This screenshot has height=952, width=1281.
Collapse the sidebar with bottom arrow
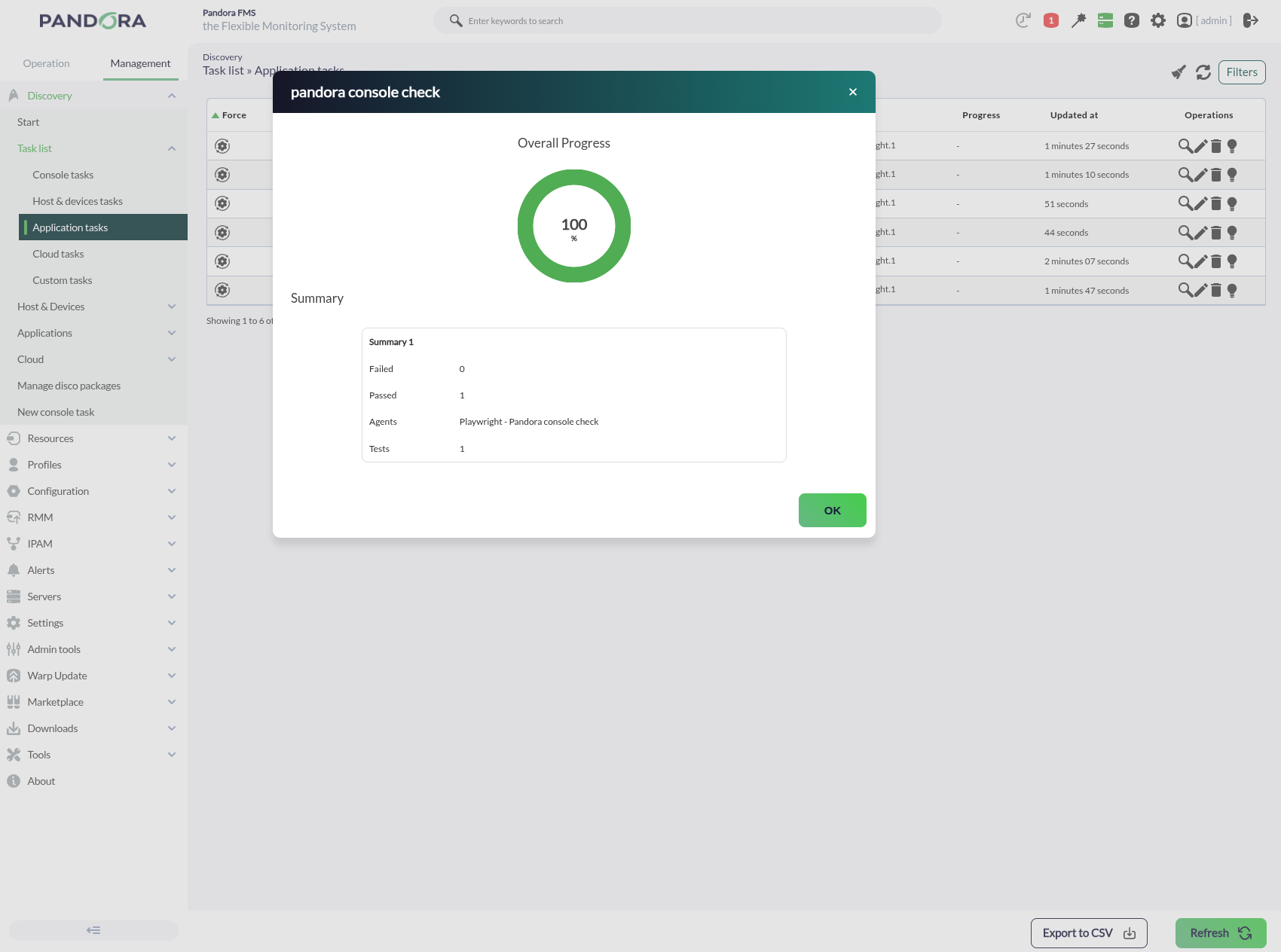point(93,930)
